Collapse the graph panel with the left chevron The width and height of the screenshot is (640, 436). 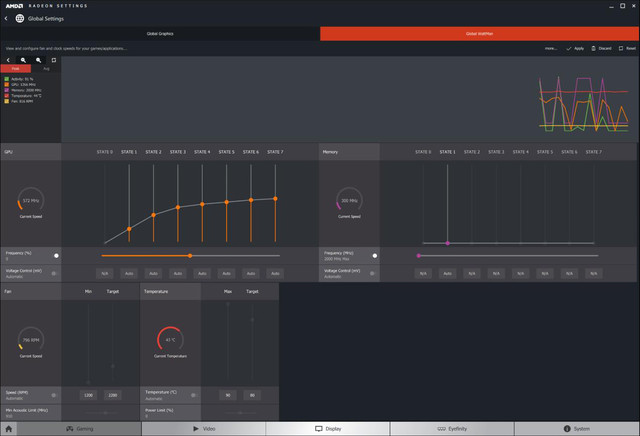pyautogui.click(x=8, y=60)
